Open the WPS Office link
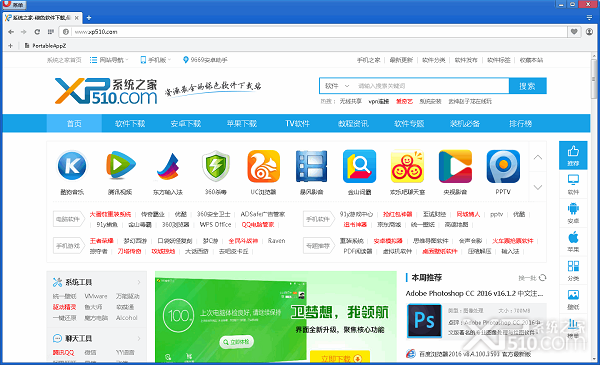Viewport: 600px width, 365px height. coord(215,225)
